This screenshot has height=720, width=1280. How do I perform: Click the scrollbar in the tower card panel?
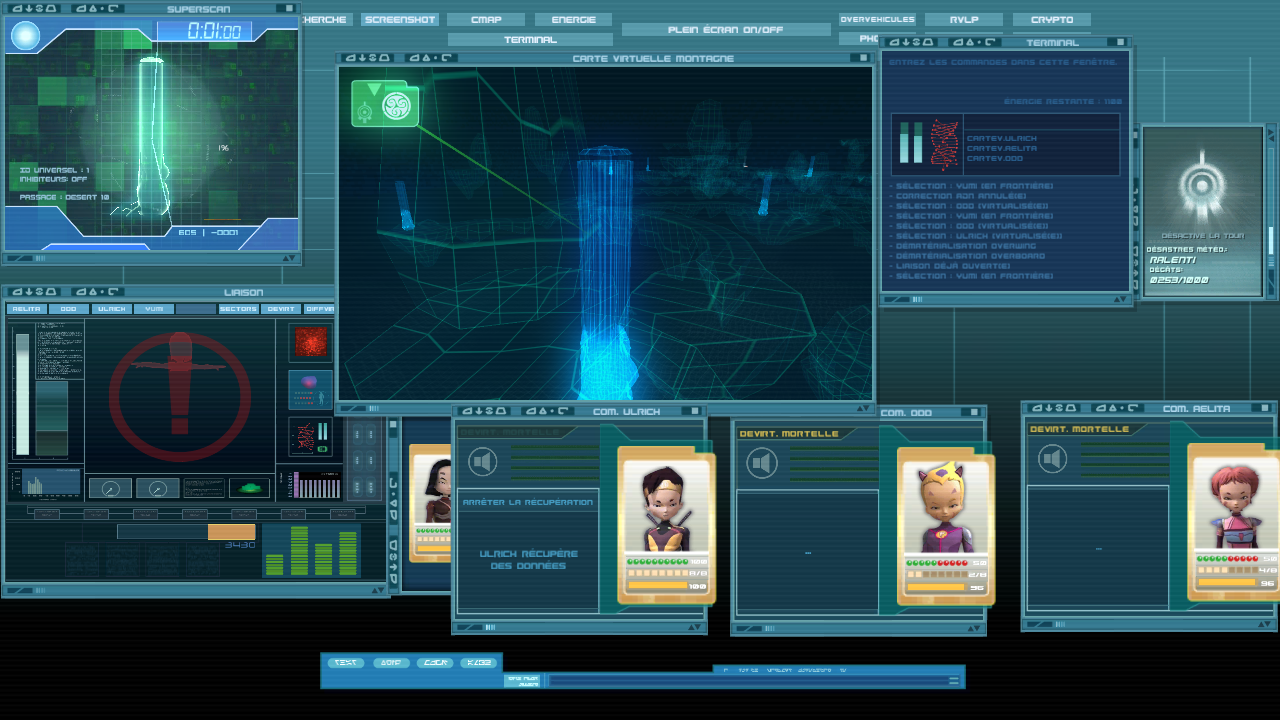pos(1271,240)
